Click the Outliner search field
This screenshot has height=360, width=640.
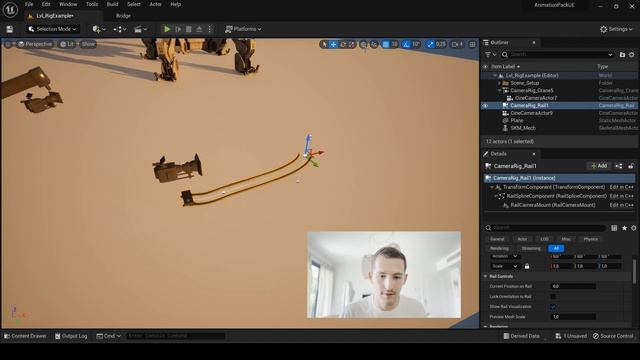[558, 55]
